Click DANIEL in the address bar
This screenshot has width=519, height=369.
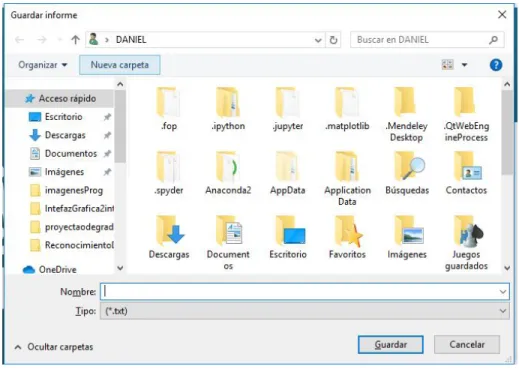[131, 40]
